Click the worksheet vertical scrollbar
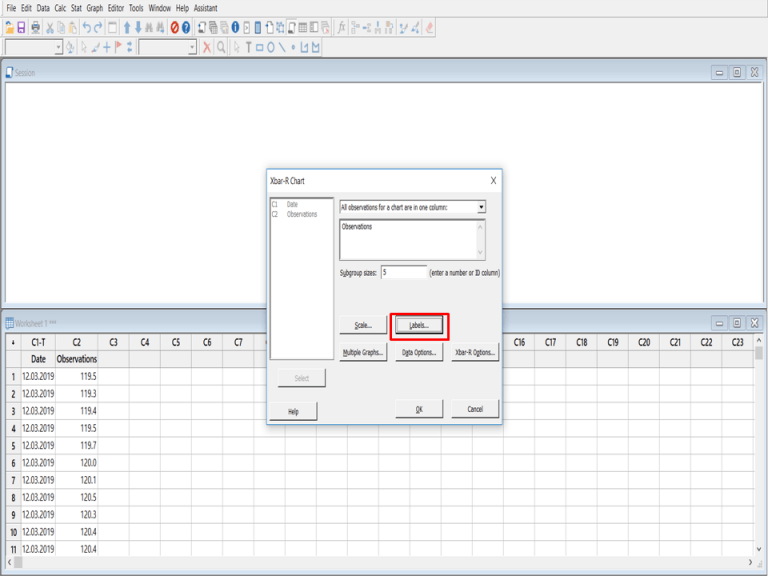This screenshot has width=768, height=576. click(759, 450)
